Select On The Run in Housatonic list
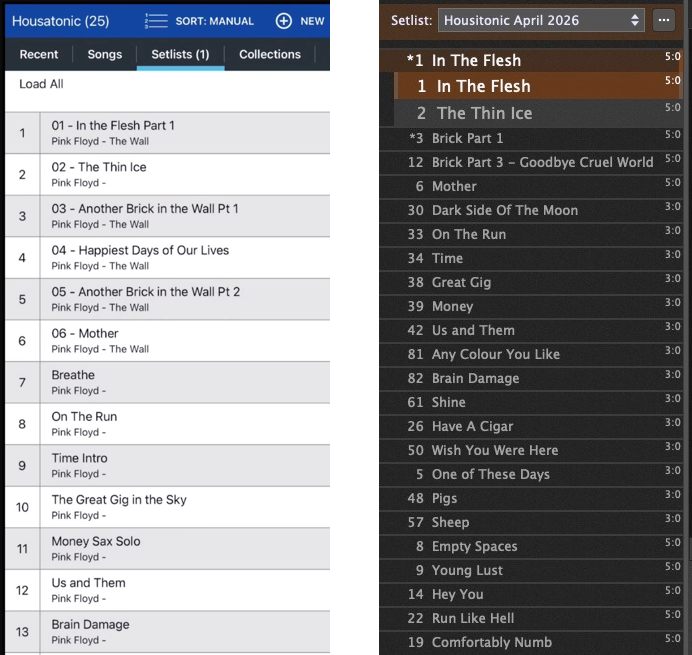 point(167,424)
